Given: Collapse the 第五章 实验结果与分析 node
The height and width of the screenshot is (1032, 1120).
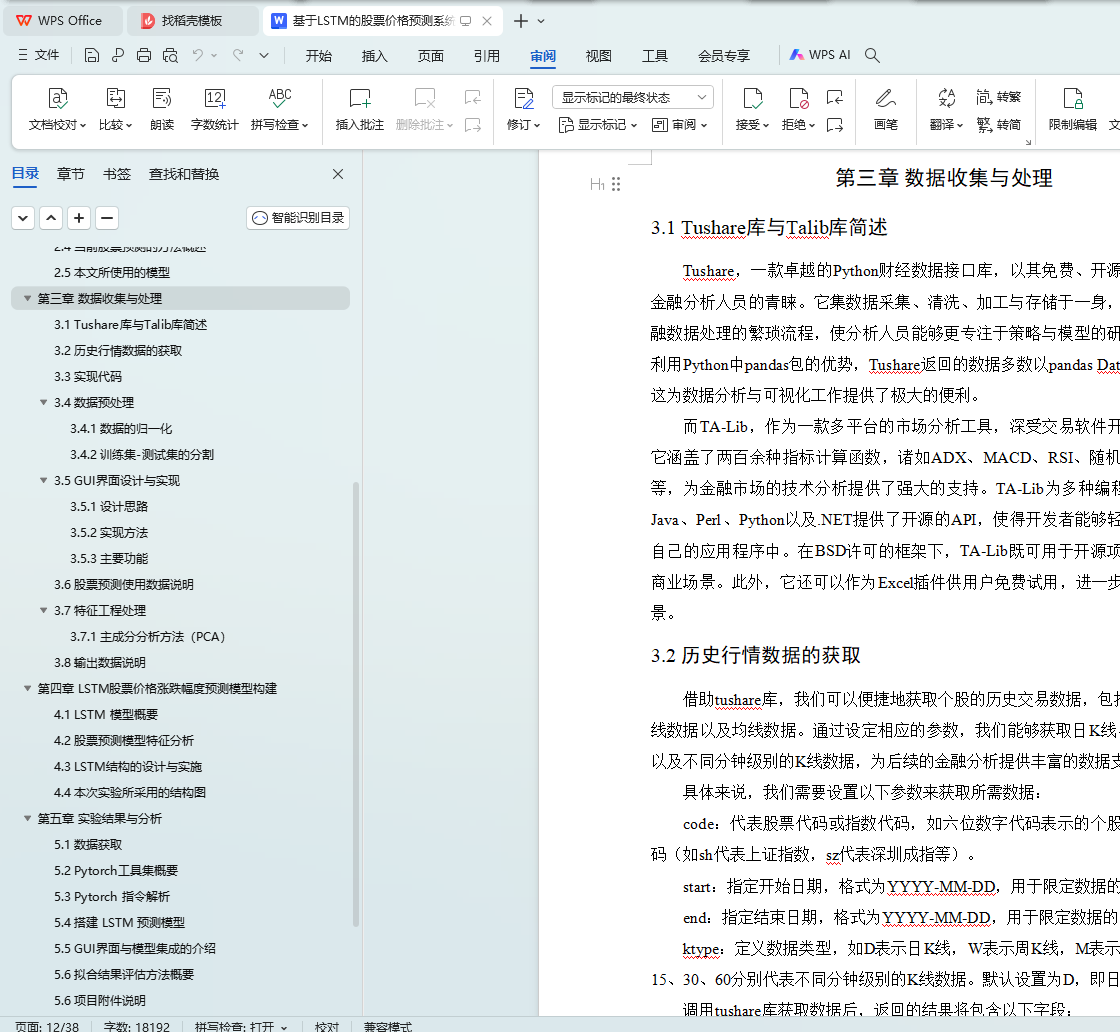Looking at the screenshot, I should (x=27, y=818).
